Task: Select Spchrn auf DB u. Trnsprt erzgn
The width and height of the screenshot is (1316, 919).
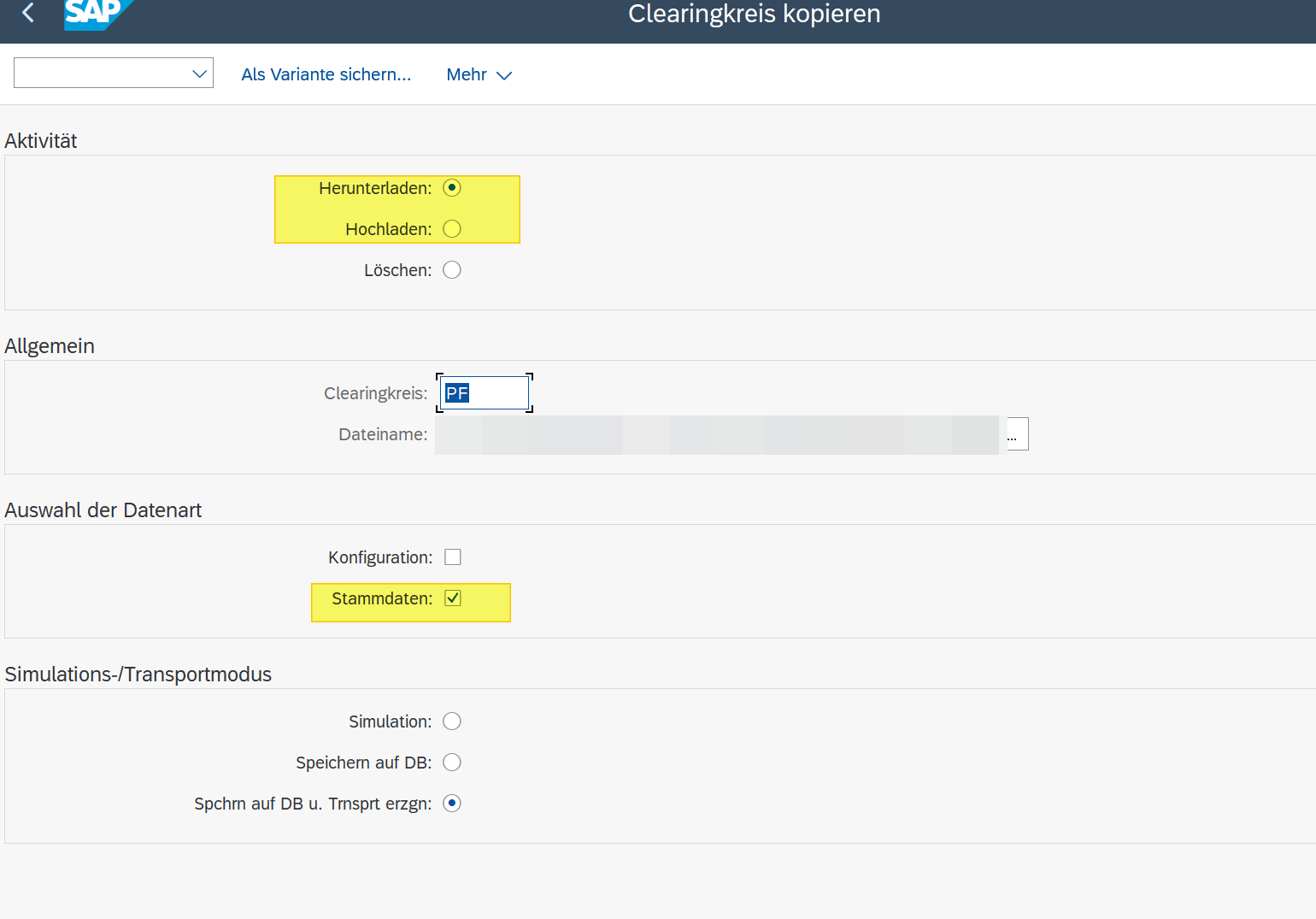Action: coord(452,804)
